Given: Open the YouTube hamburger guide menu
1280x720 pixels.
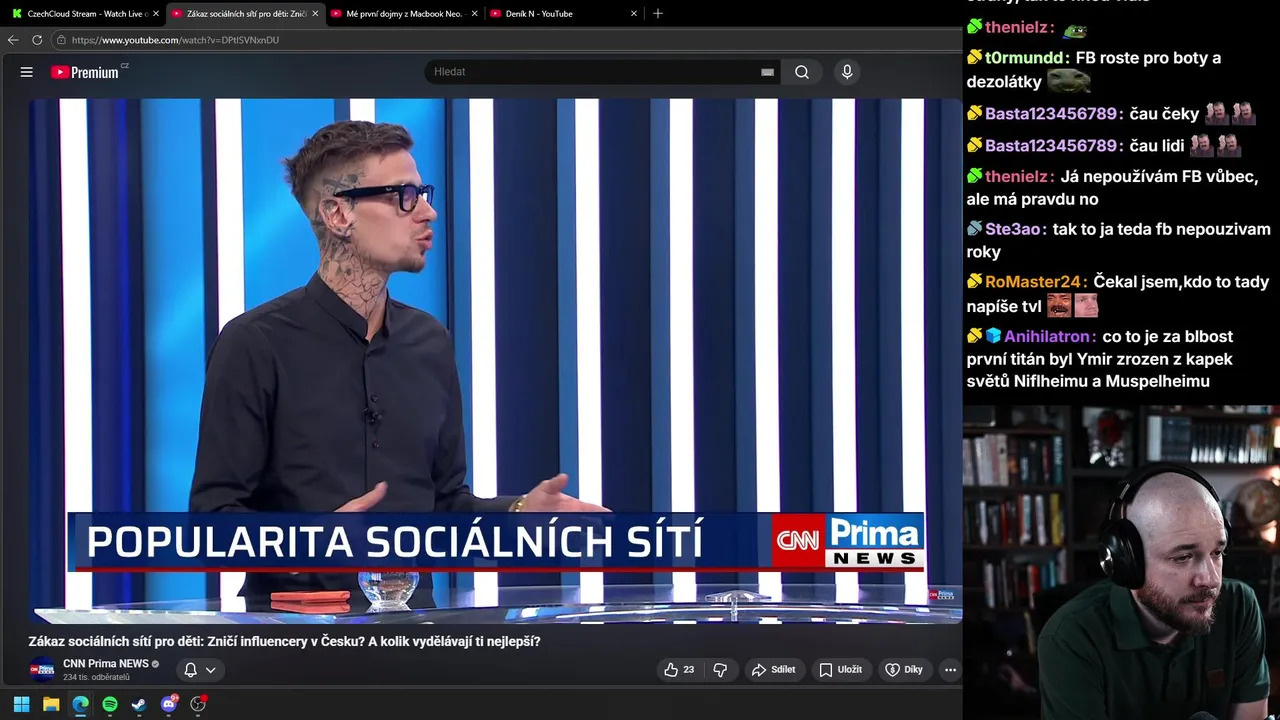Looking at the screenshot, I should 27,72.
